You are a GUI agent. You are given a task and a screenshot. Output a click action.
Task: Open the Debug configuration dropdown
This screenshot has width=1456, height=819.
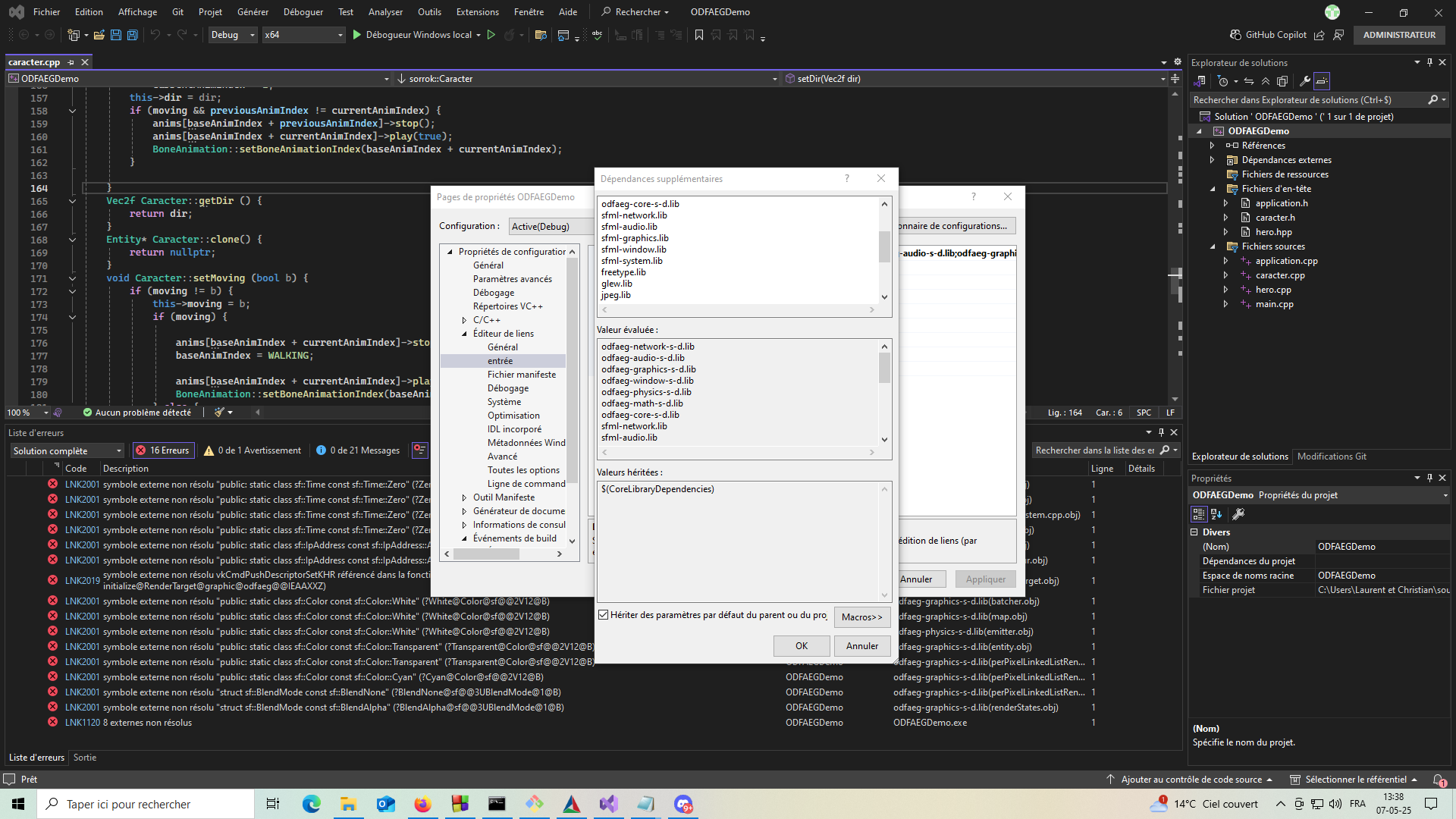pos(233,35)
